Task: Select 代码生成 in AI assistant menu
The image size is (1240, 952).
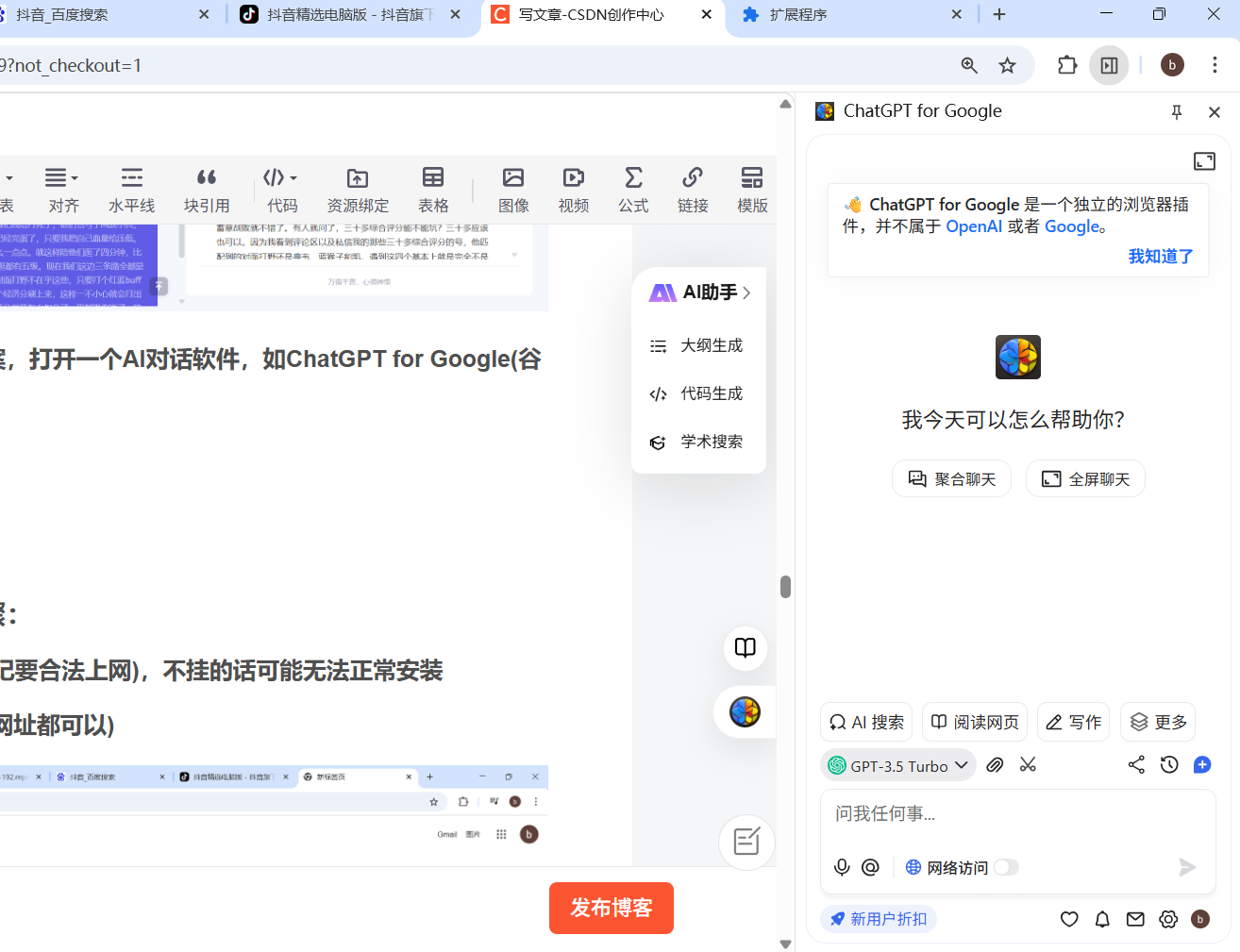Action: point(698,393)
